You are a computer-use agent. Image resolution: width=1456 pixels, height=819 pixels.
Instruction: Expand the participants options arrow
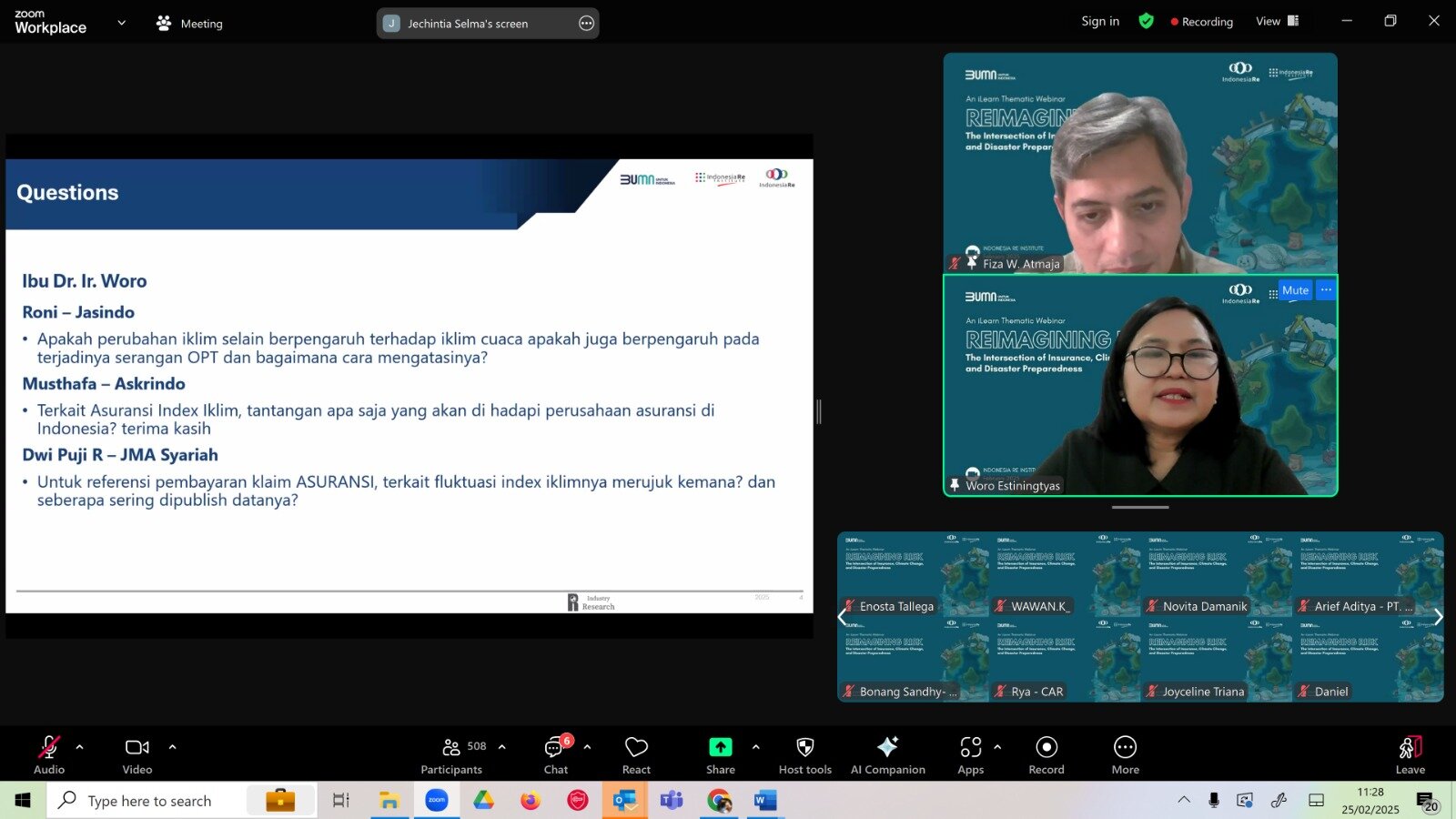[x=501, y=747]
